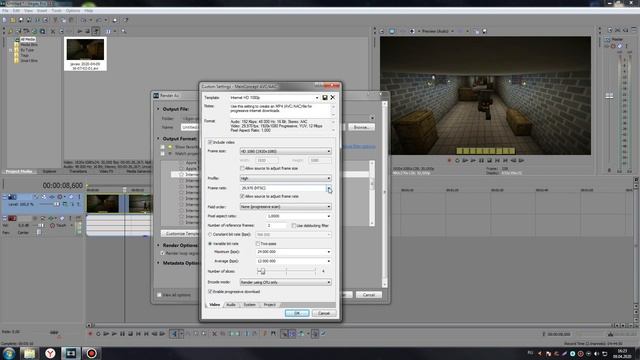
Task: Click the Remove selected media X icon
Action: click(53, 31)
